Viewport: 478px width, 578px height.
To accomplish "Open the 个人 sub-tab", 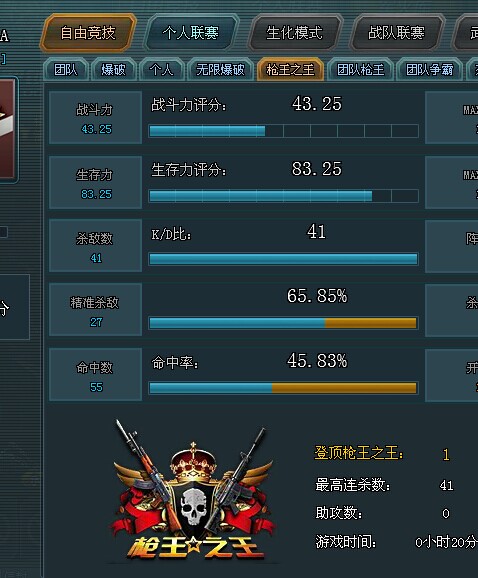I will coord(161,69).
